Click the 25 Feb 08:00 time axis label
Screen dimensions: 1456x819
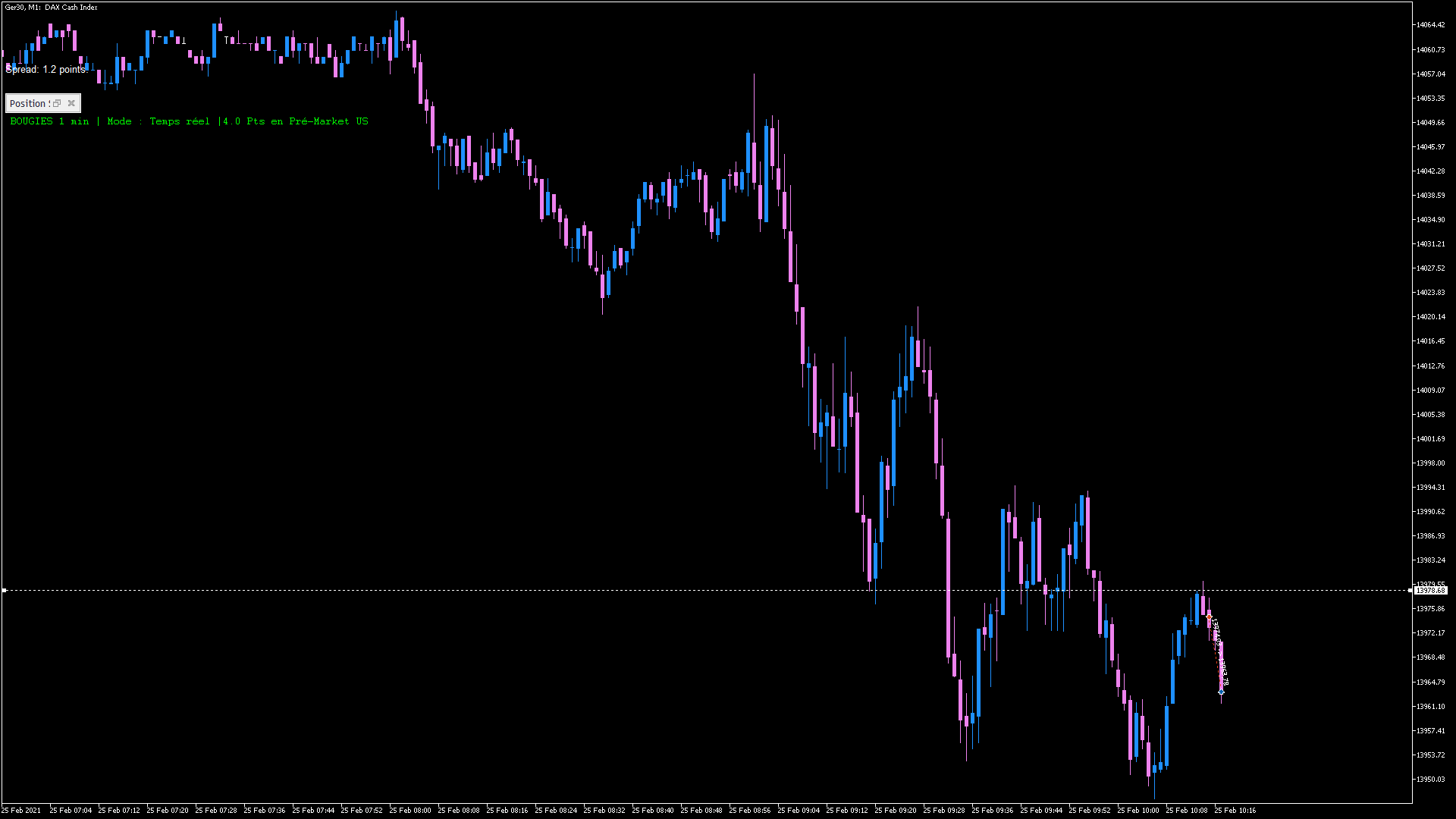409,810
